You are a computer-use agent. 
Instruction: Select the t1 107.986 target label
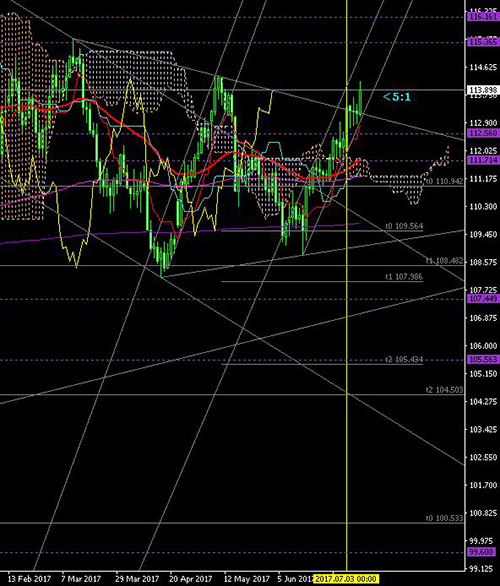404,277
